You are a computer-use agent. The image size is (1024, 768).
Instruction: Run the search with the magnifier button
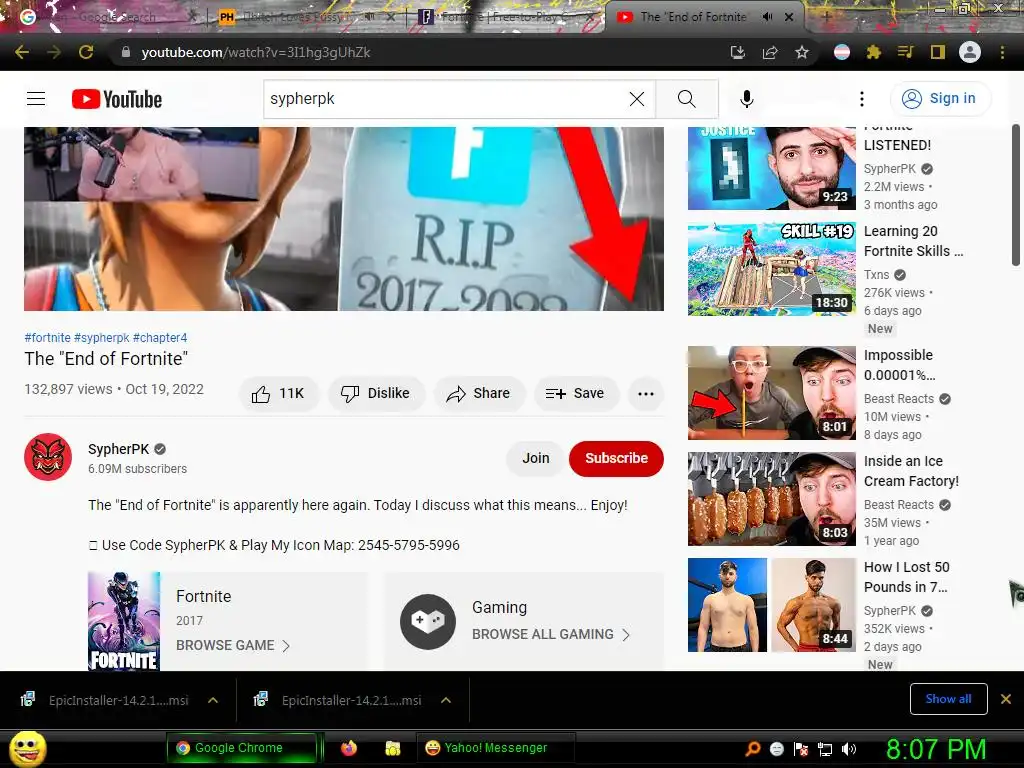686,99
